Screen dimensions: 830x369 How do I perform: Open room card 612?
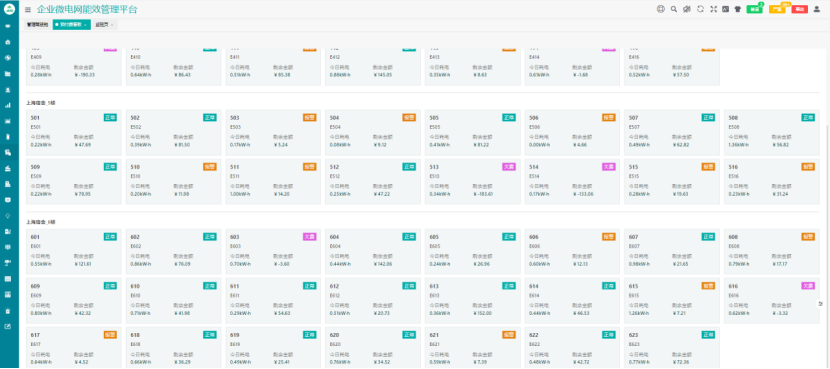pyautogui.click(x=373, y=301)
